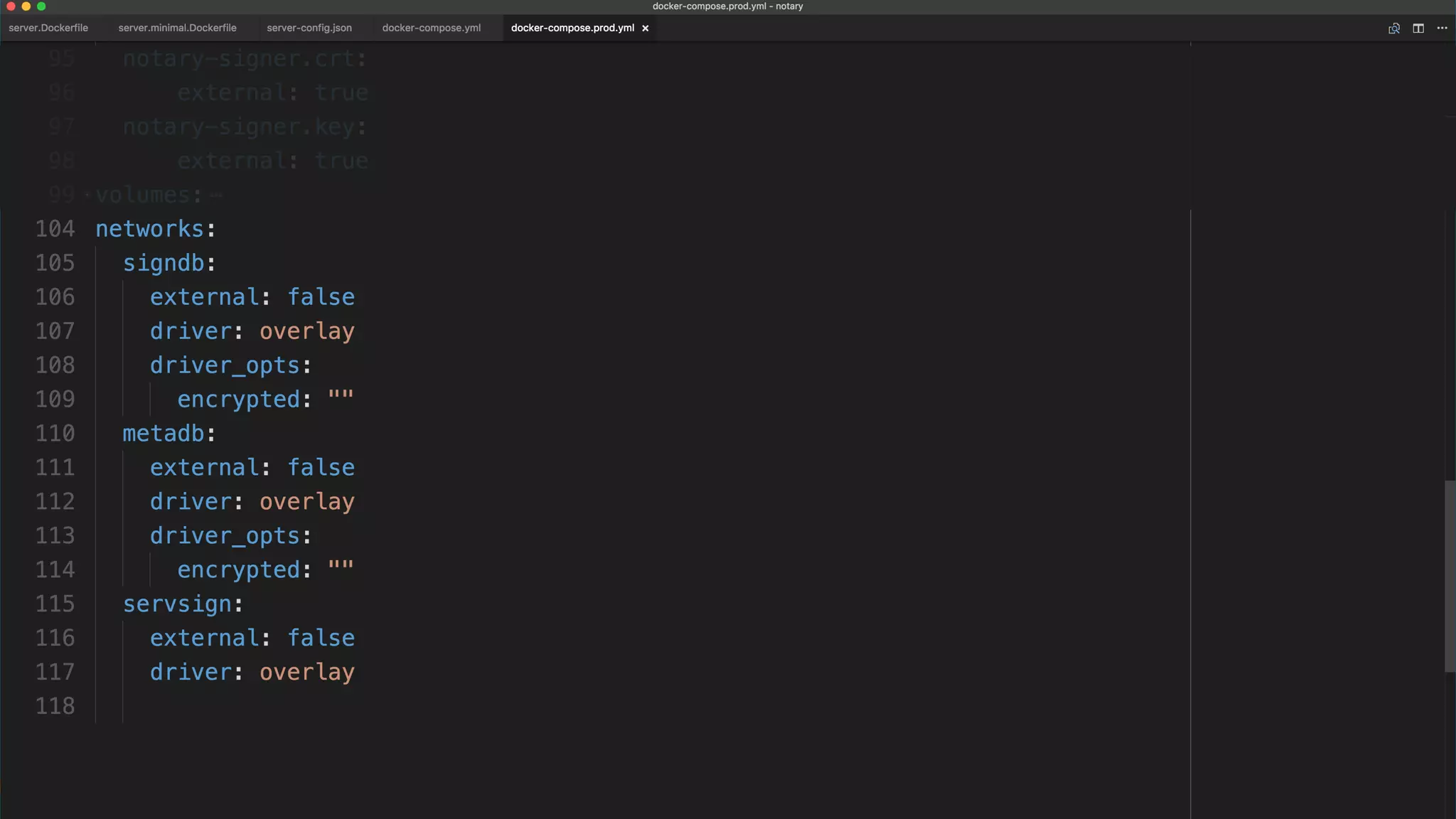Expand folded volumes section at line 99

coord(87,194)
